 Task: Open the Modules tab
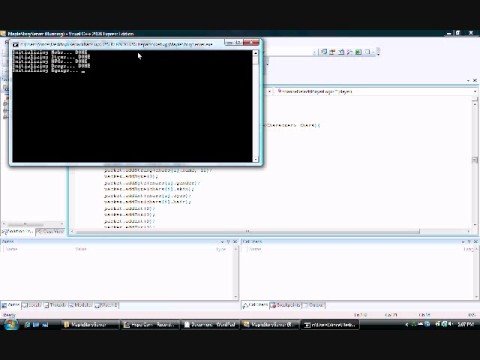tap(81, 305)
